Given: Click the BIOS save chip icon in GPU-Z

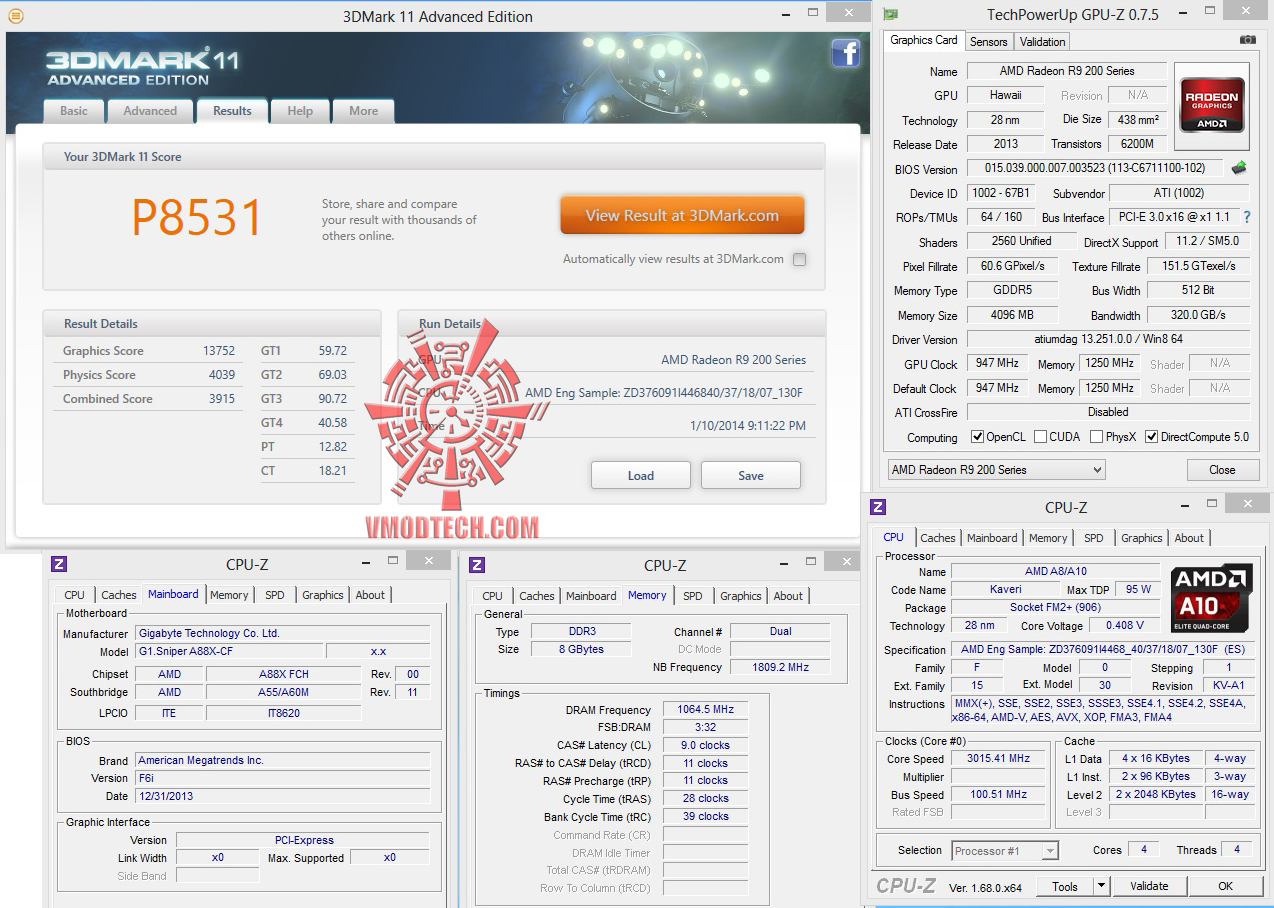Looking at the screenshot, I should pos(1239,169).
